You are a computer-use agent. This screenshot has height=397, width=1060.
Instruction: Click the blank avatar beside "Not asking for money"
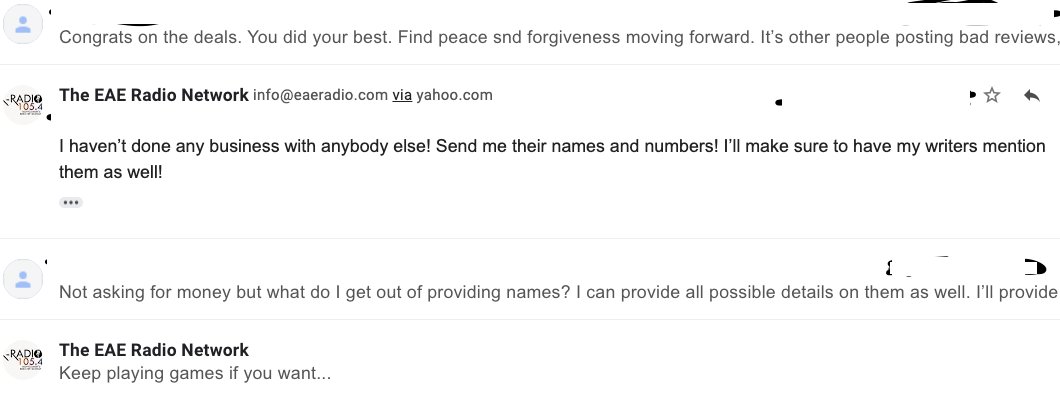click(23, 279)
